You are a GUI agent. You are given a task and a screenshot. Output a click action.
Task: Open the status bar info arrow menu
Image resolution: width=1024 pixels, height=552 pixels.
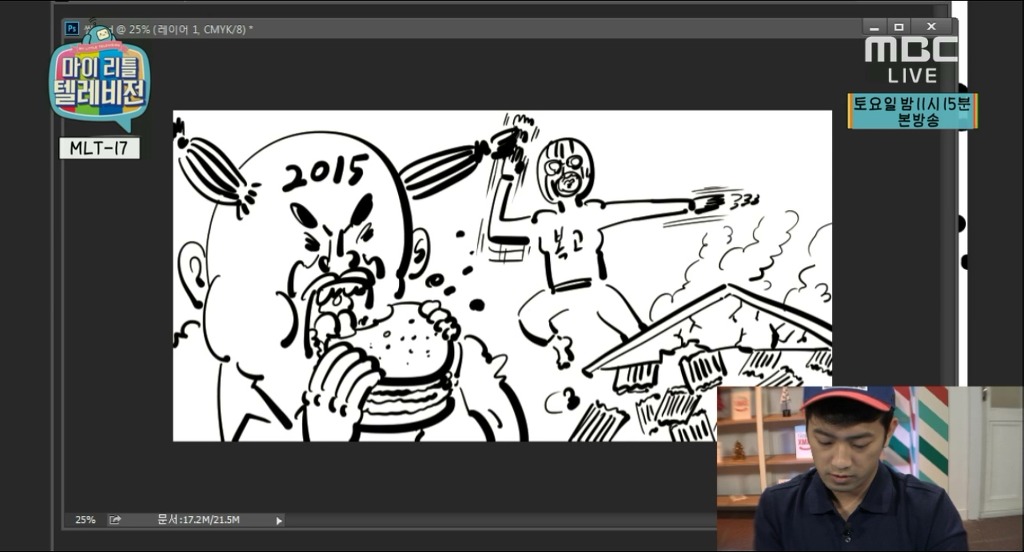(x=279, y=521)
